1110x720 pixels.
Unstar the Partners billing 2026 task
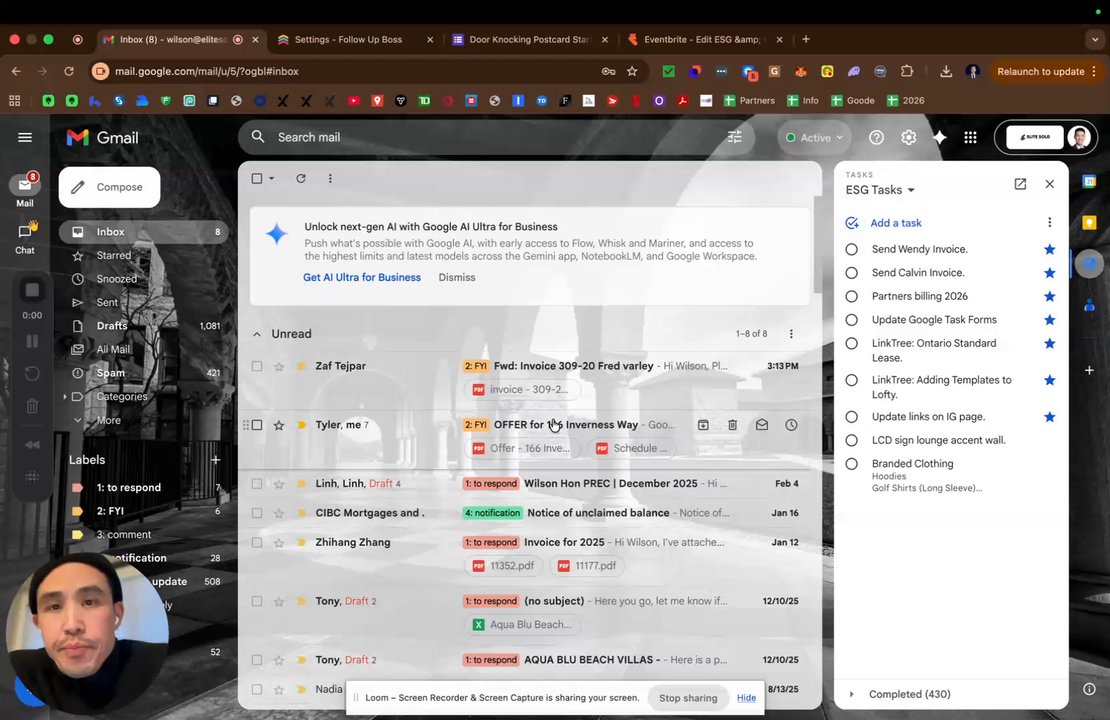pyautogui.click(x=1050, y=296)
